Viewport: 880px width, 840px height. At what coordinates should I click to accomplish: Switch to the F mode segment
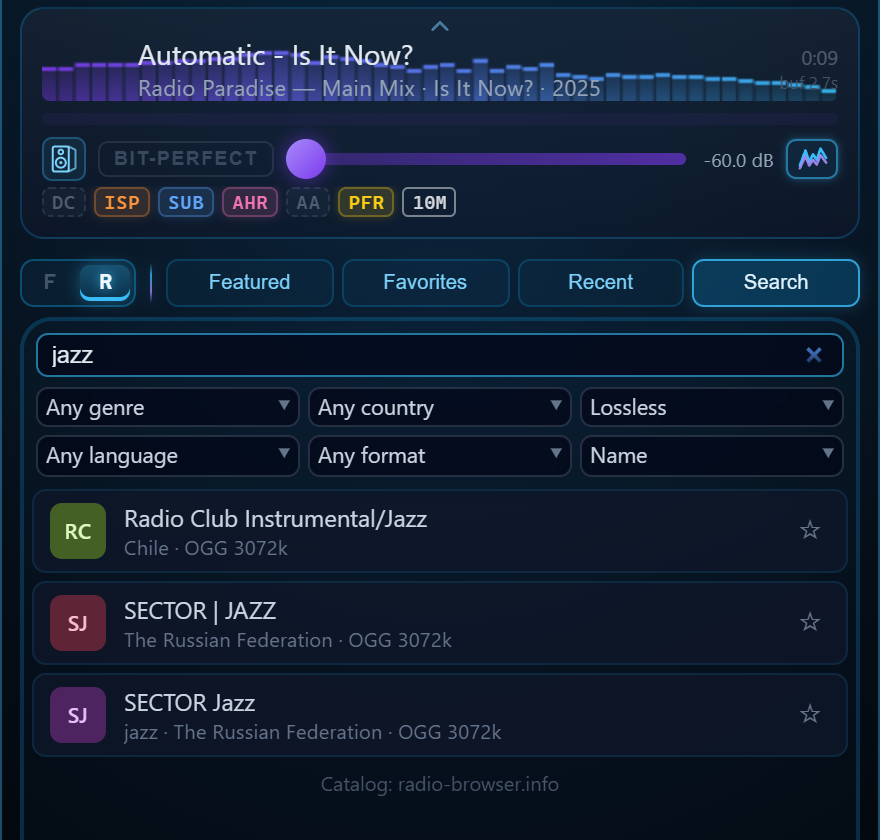click(50, 282)
